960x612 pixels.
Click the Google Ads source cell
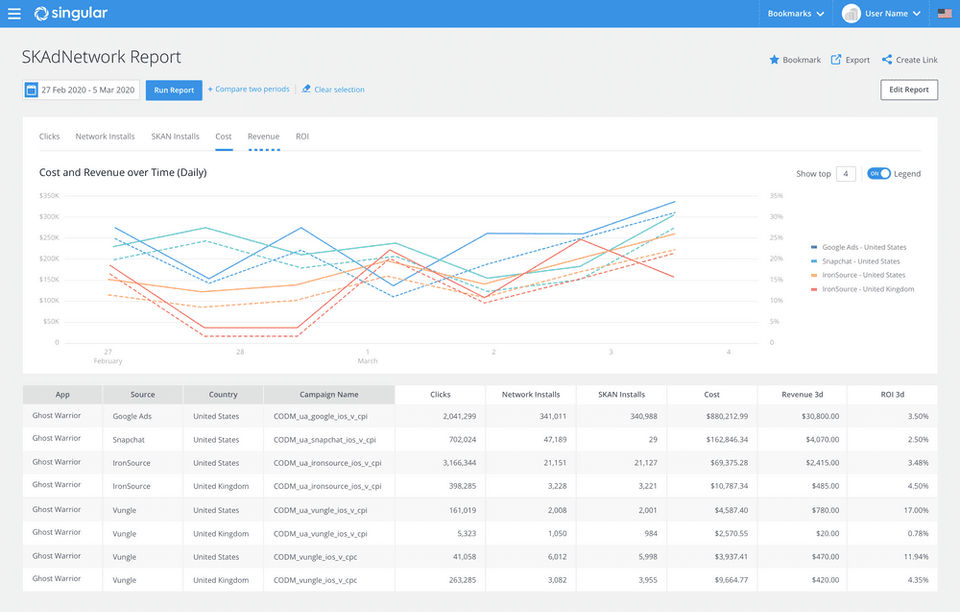(x=132, y=416)
